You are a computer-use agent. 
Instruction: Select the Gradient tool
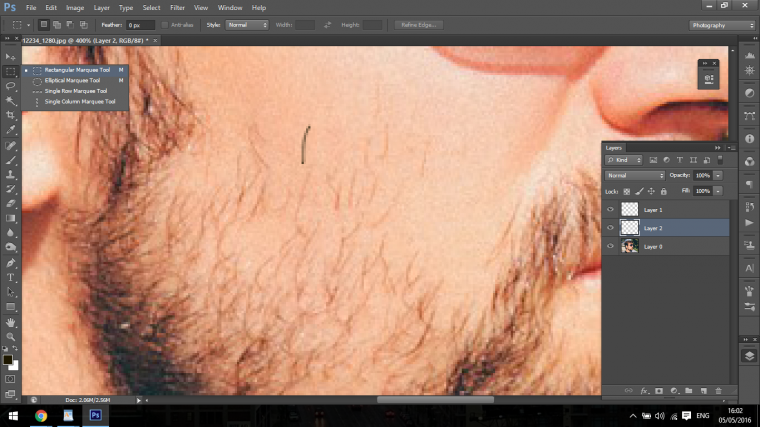10,218
